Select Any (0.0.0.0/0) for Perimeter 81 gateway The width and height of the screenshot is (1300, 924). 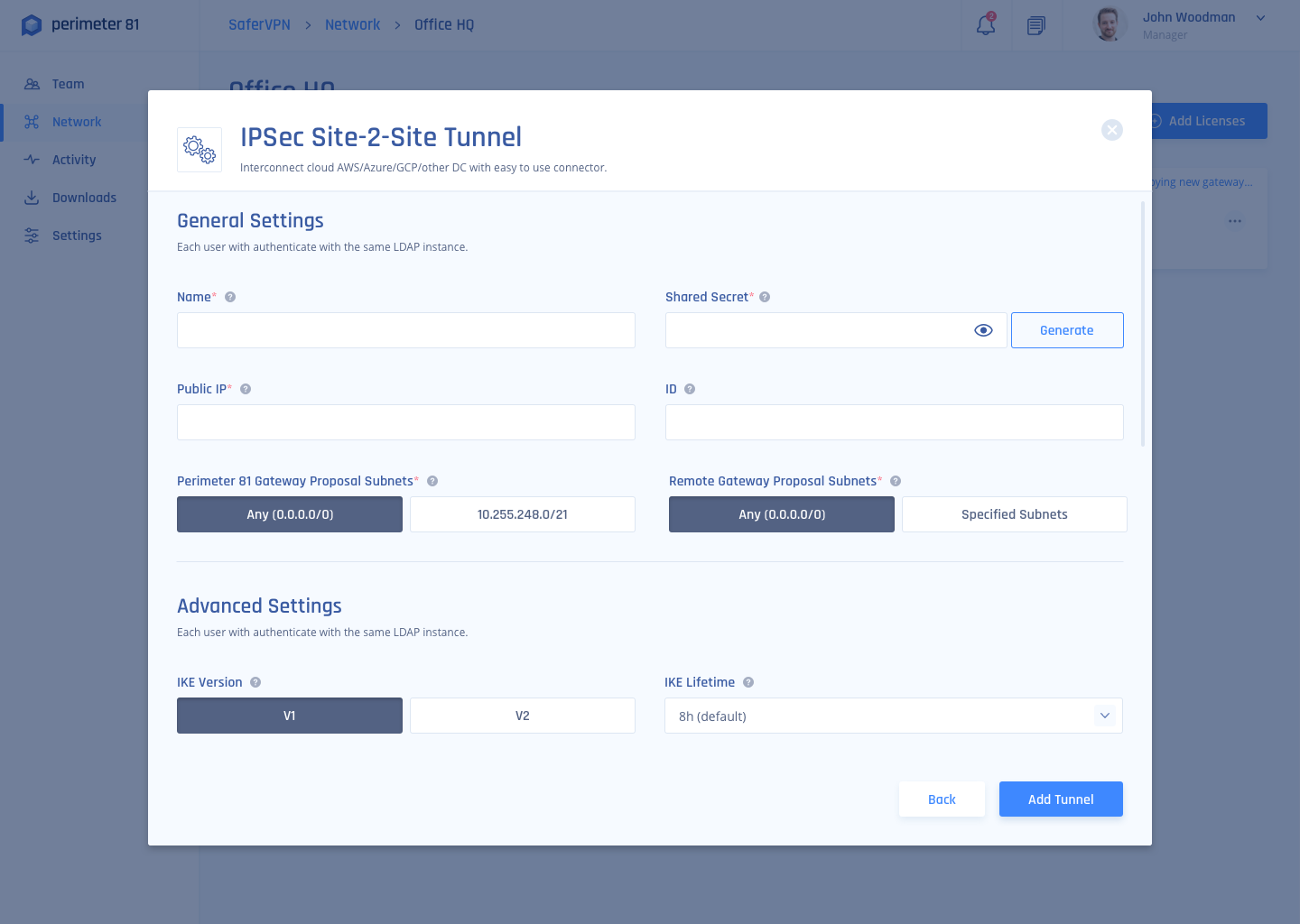tap(290, 514)
